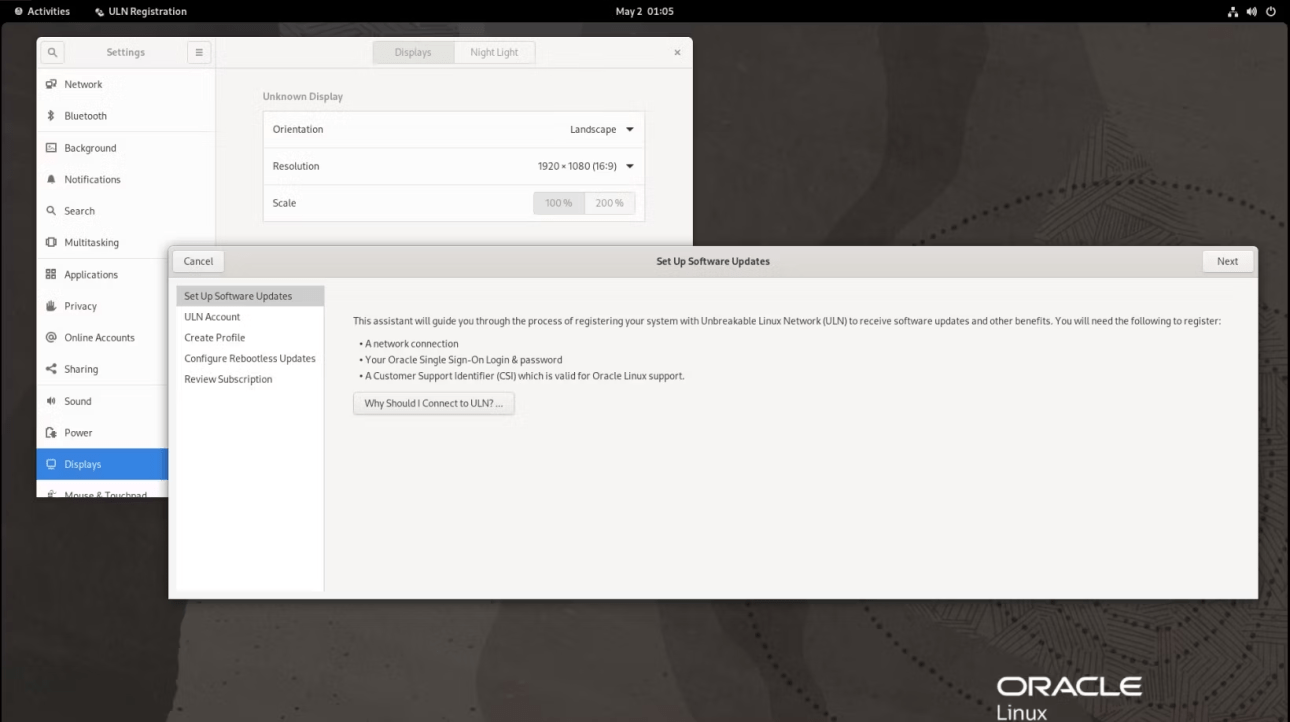This screenshot has width=1290, height=722.
Task: Click the Online Accounts icon
Action: (51, 337)
